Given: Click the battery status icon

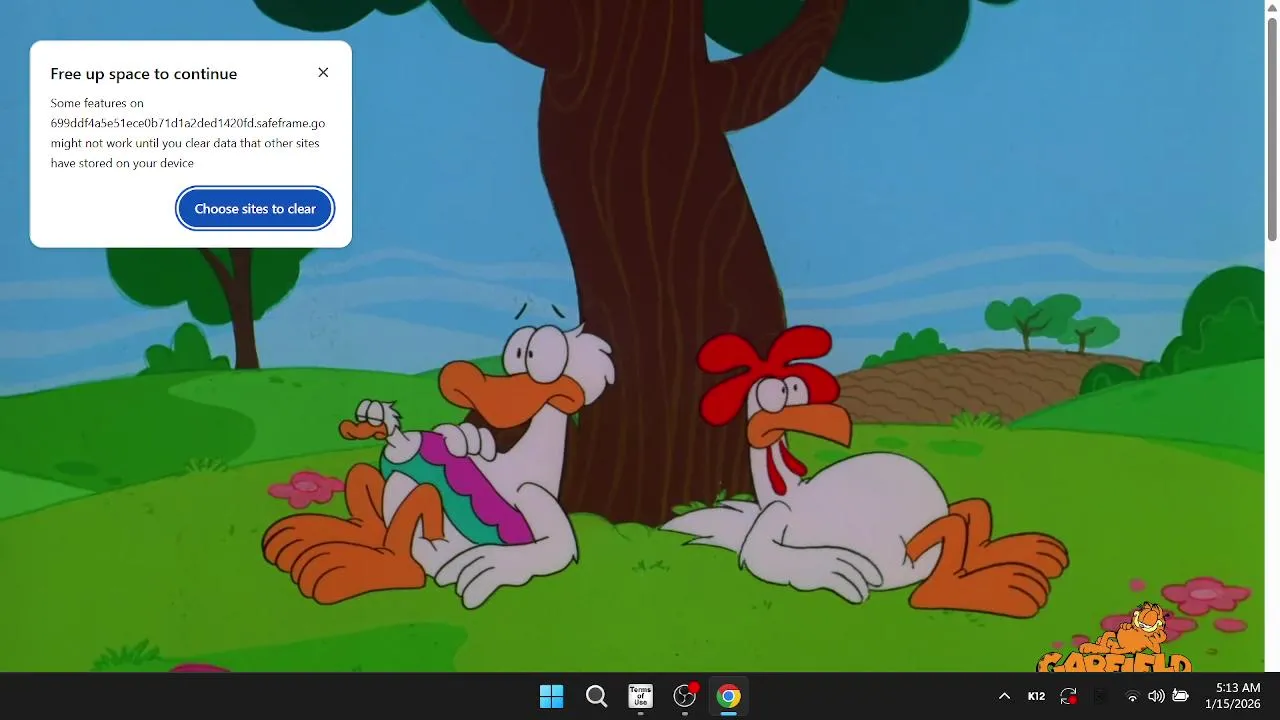Looking at the screenshot, I should (1180, 696).
